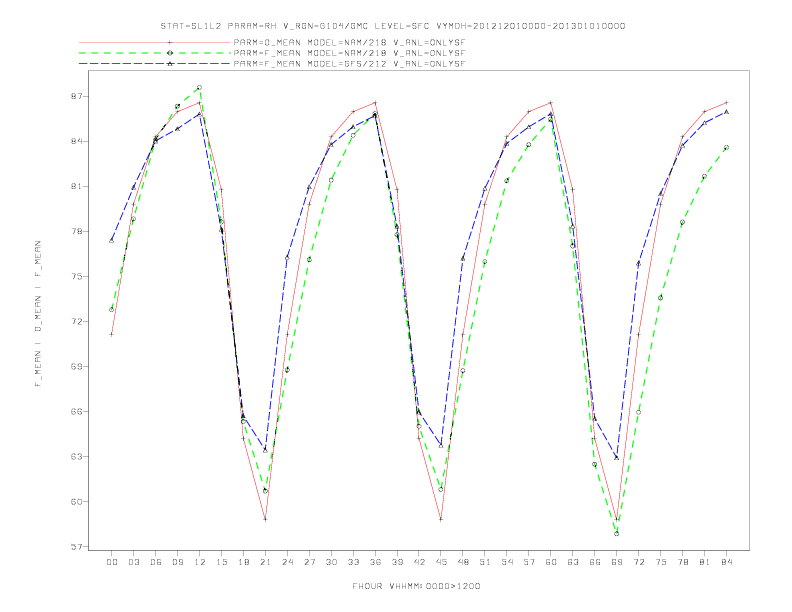Click x-axis forecast hour label 21
This screenshot has height=612, width=792.
click(265, 562)
